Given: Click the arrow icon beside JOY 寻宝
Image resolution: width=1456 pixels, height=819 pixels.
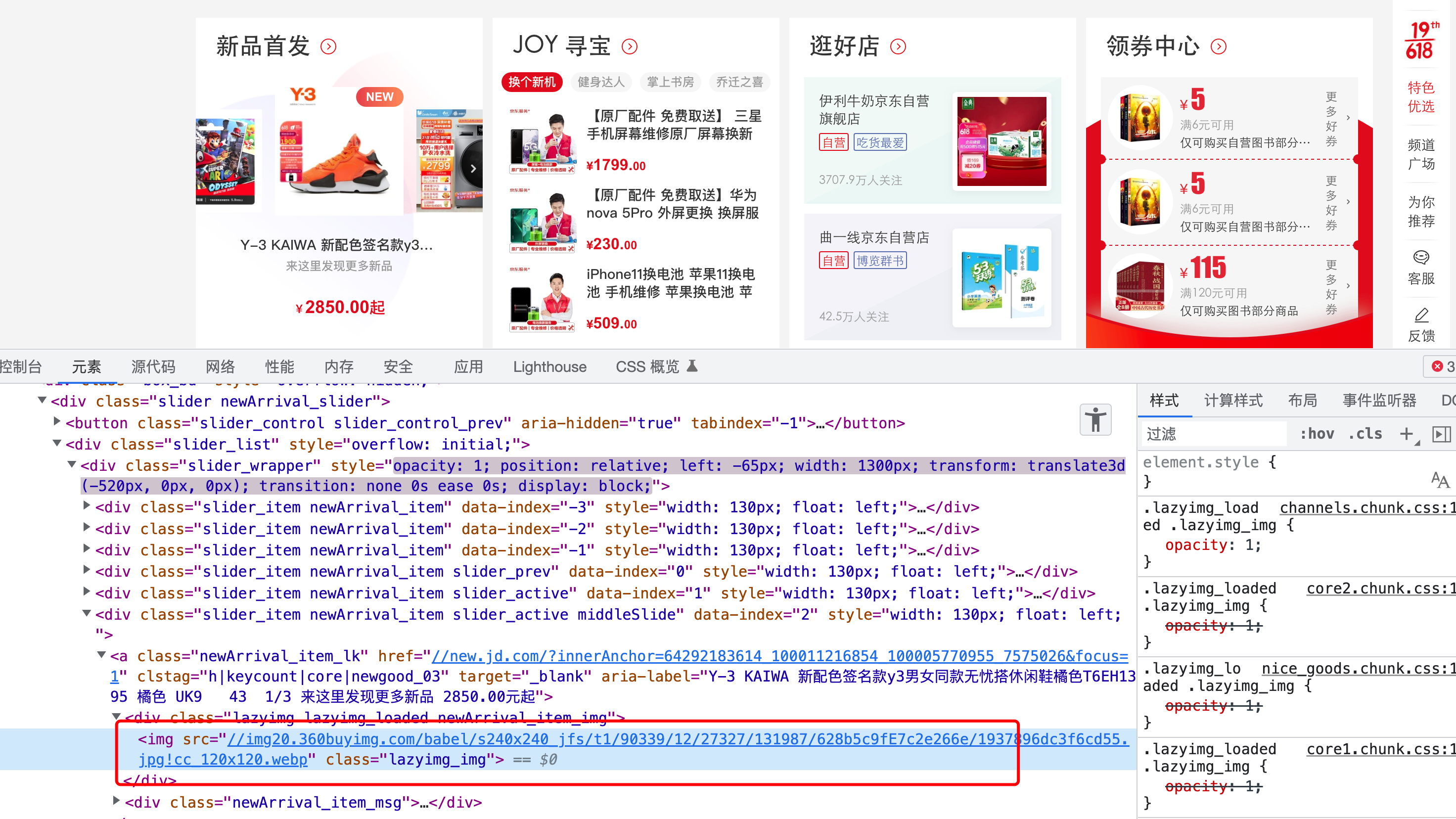Looking at the screenshot, I should [630, 46].
